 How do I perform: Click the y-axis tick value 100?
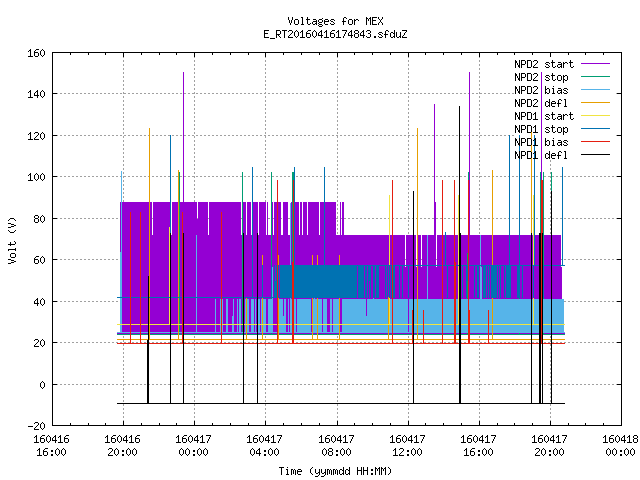(x=36, y=177)
